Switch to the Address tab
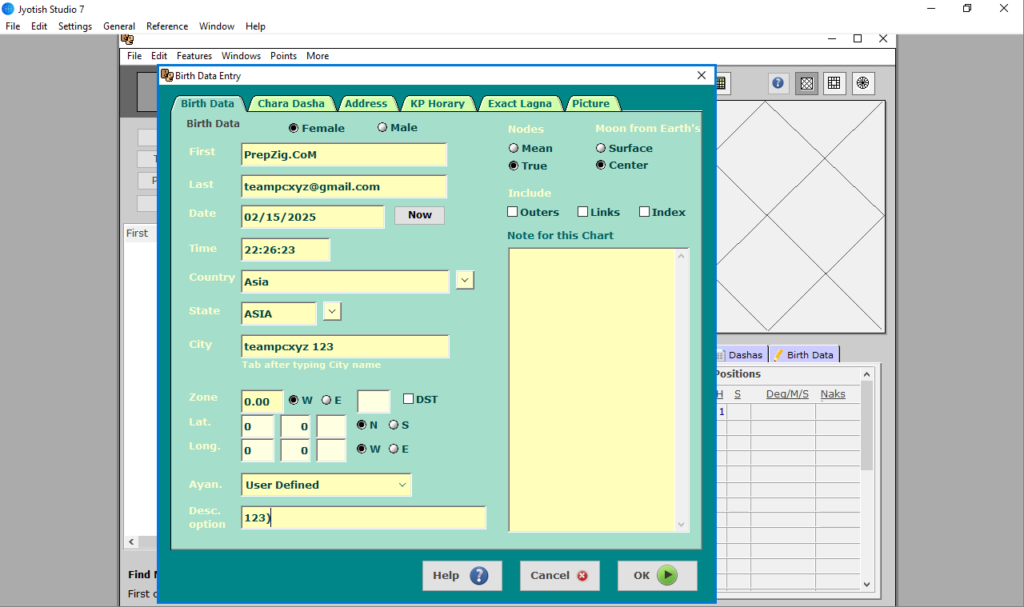 coord(366,103)
